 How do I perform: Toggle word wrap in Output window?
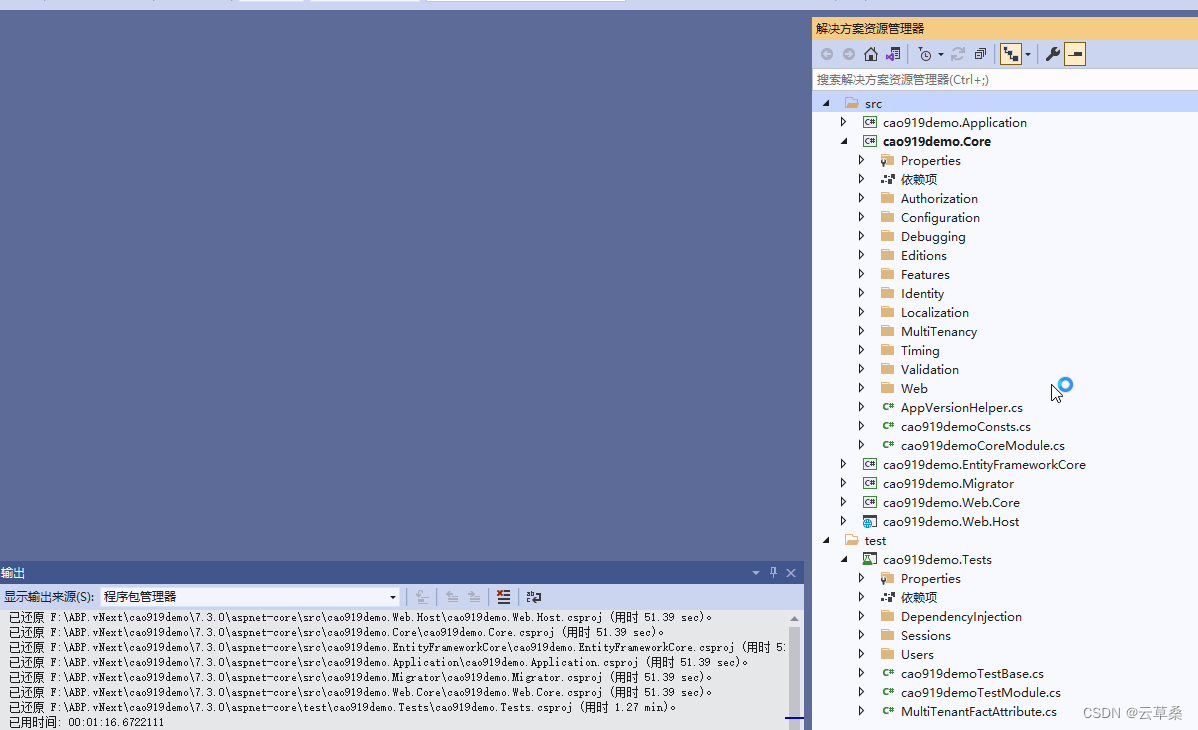(x=533, y=596)
